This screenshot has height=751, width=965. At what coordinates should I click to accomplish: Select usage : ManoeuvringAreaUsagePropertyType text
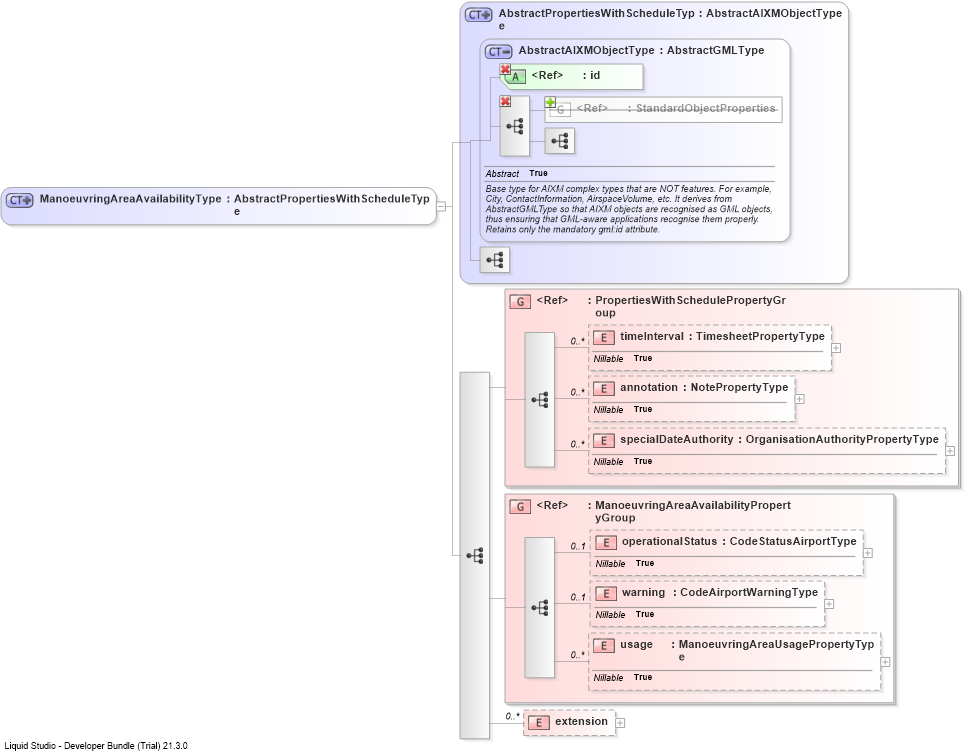coord(747,650)
